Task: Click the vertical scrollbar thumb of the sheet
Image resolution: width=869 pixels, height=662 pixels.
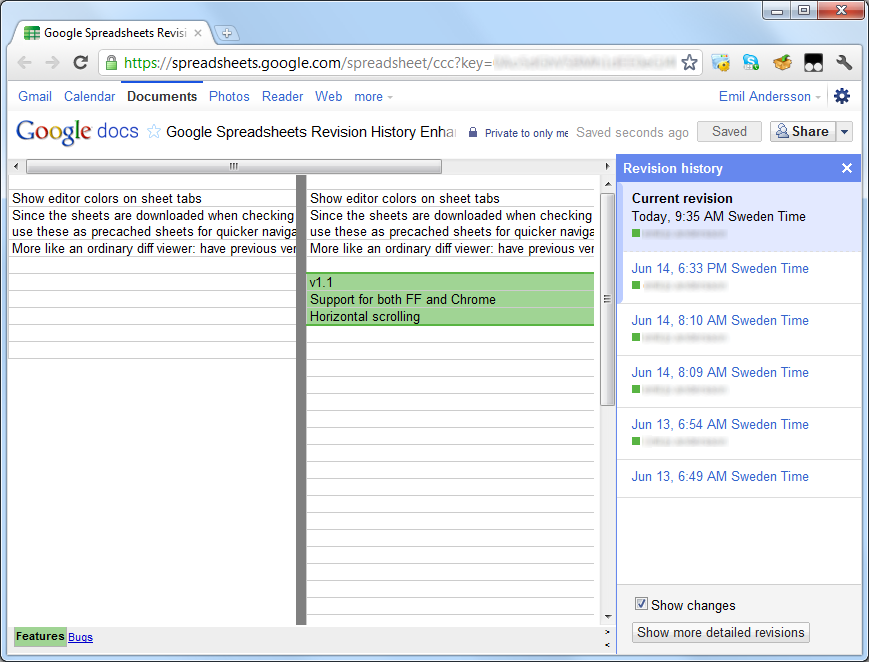Action: pos(607,299)
